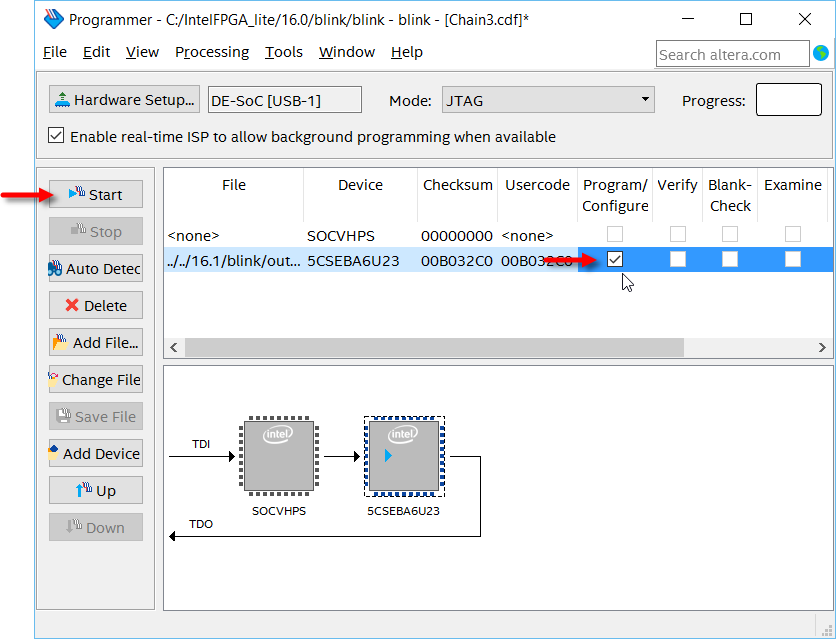
Task: Open the Mode dropdown showing JTAG
Action: pyautogui.click(x=548, y=100)
